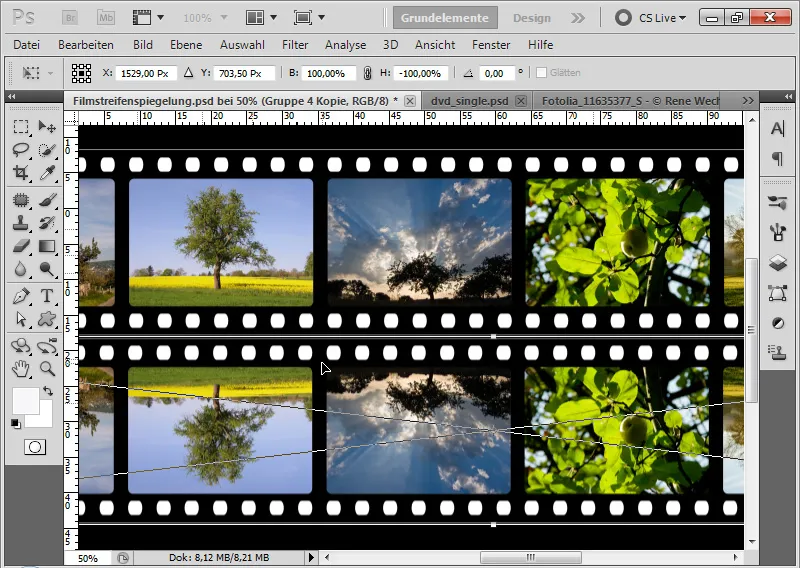Close the dvd_single.psd tab

(x=520, y=101)
